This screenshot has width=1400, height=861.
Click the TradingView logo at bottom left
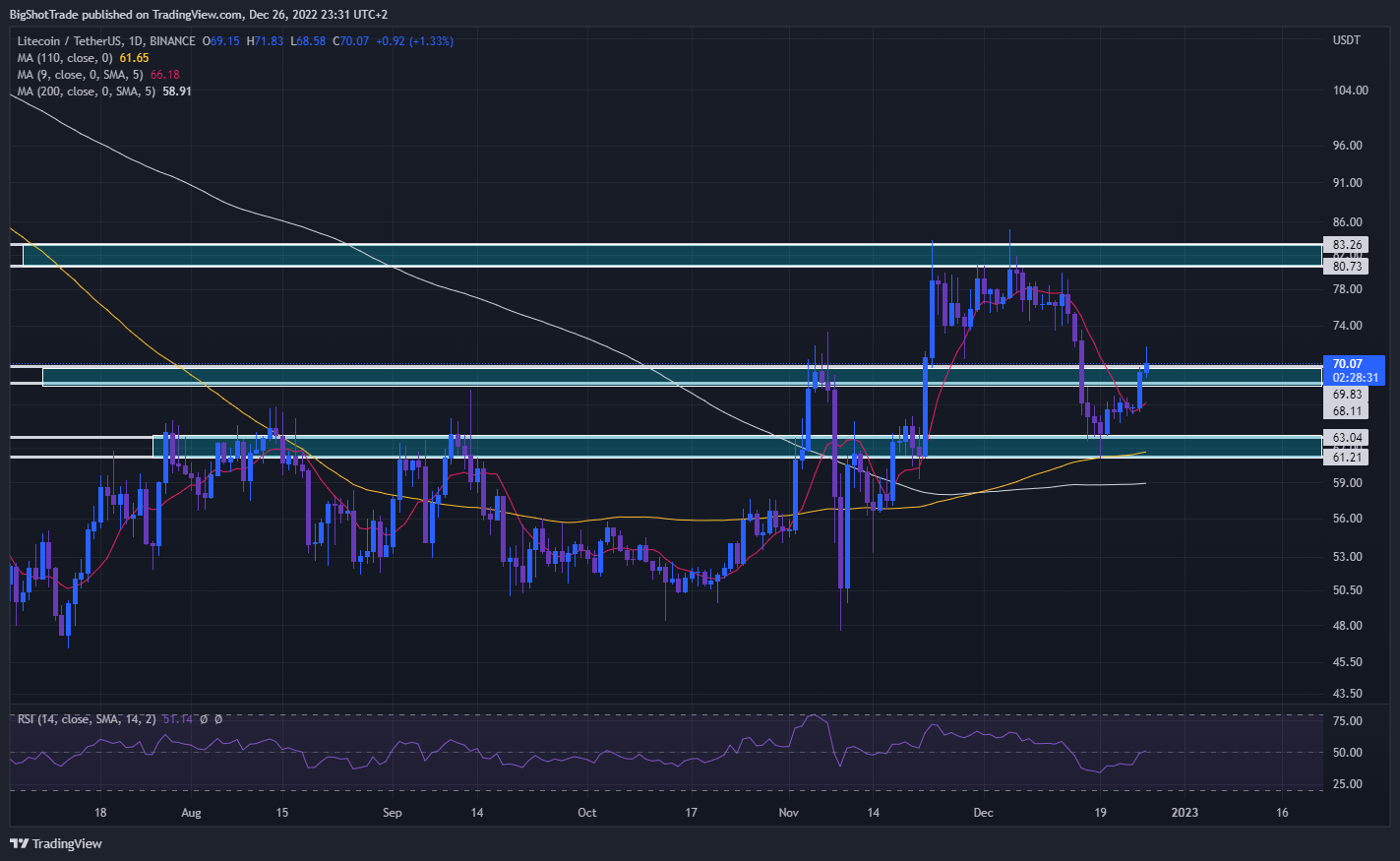[x=56, y=843]
